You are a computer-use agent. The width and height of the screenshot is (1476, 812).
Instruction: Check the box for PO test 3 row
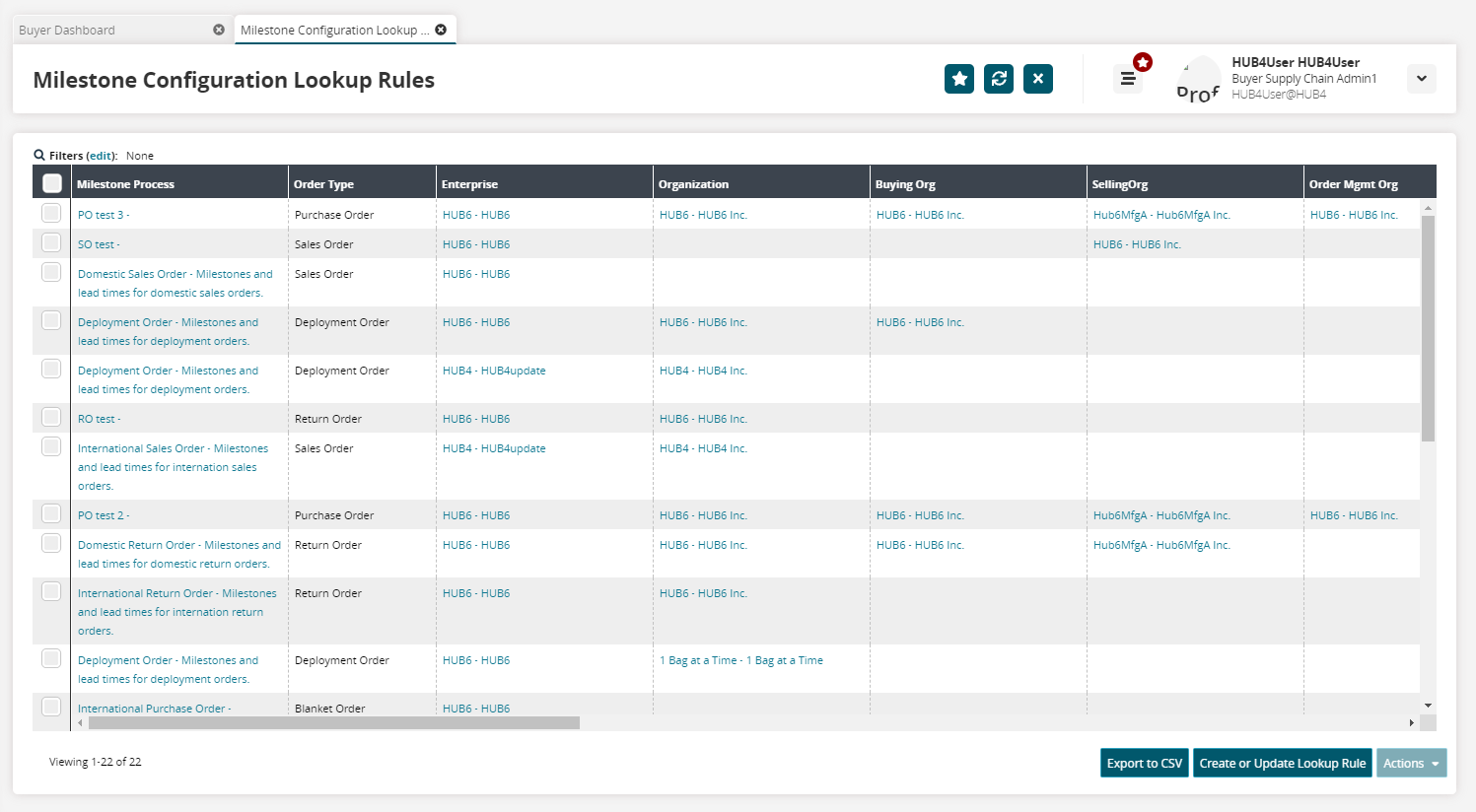[51, 214]
